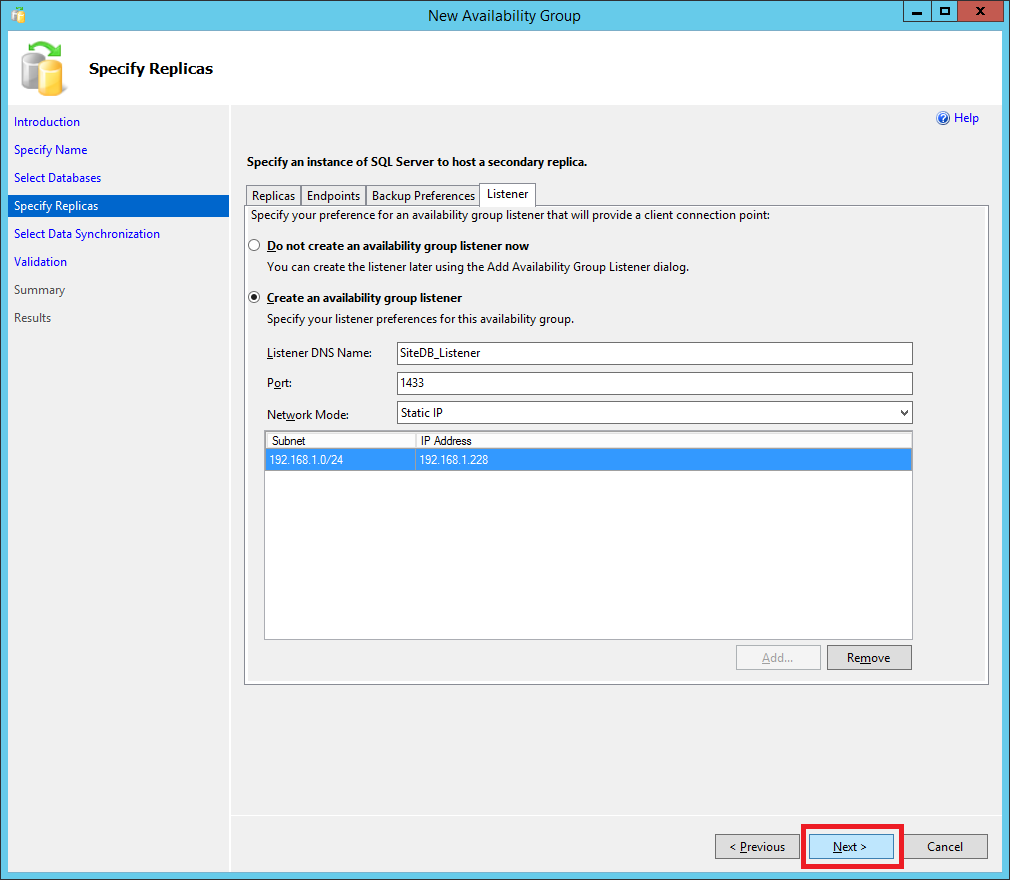Select the Listener tab
1010x880 pixels.
[508, 194]
